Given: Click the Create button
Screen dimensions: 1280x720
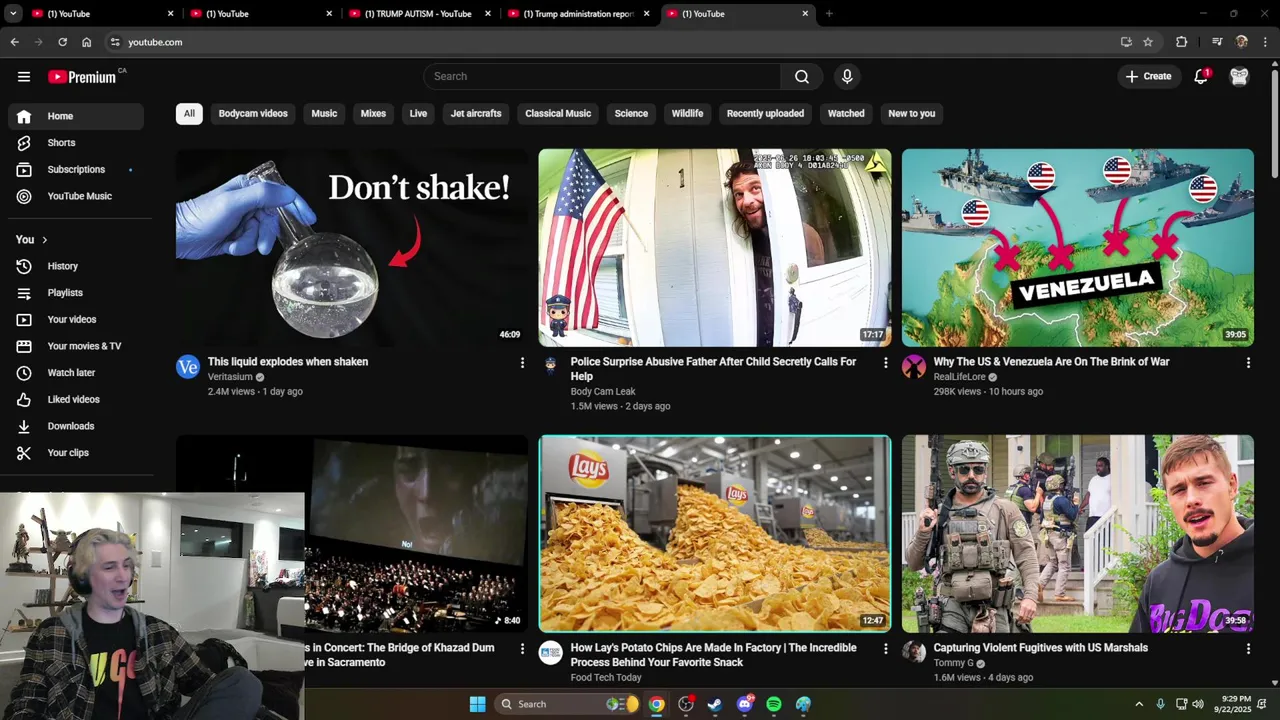Looking at the screenshot, I should (x=1148, y=76).
